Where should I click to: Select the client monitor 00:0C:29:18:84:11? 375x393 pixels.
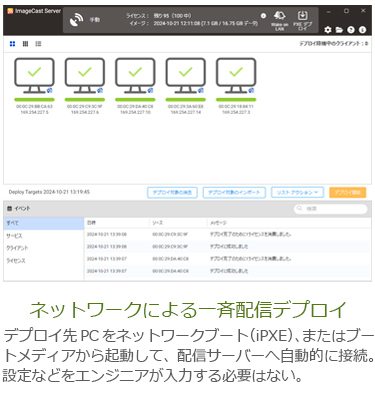(x=236, y=76)
